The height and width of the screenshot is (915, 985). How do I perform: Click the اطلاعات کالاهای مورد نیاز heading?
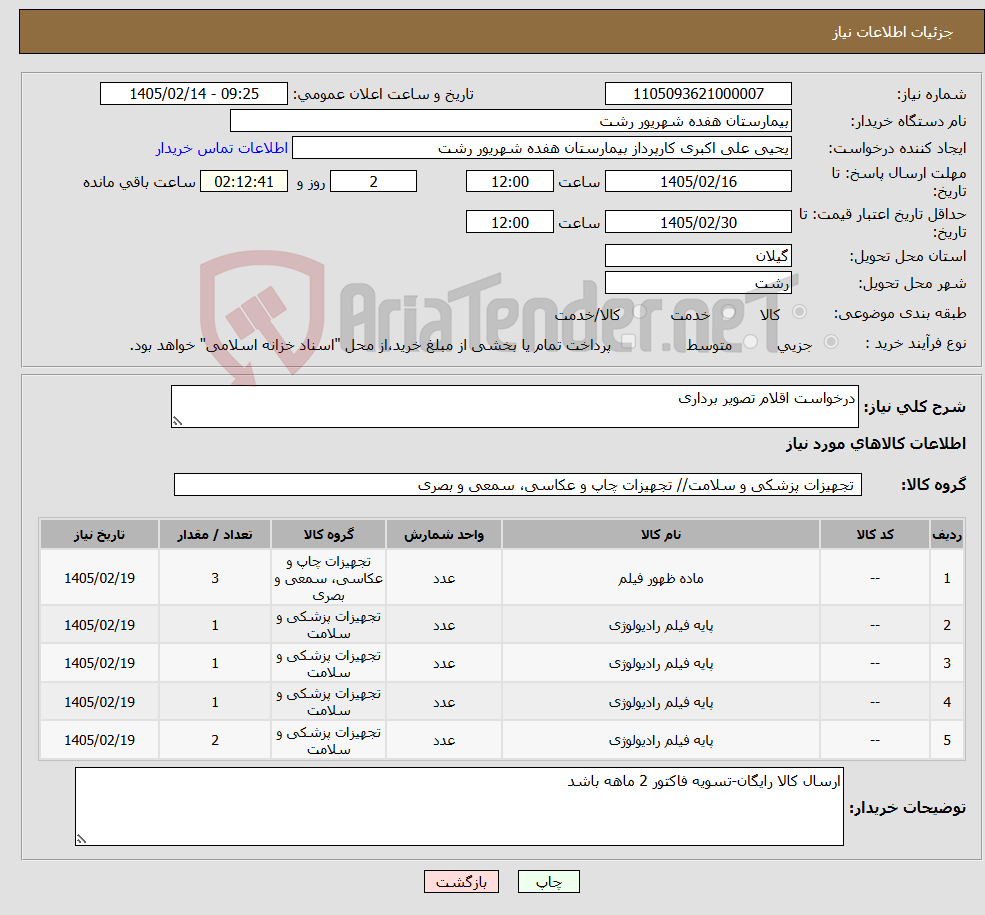(876, 444)
